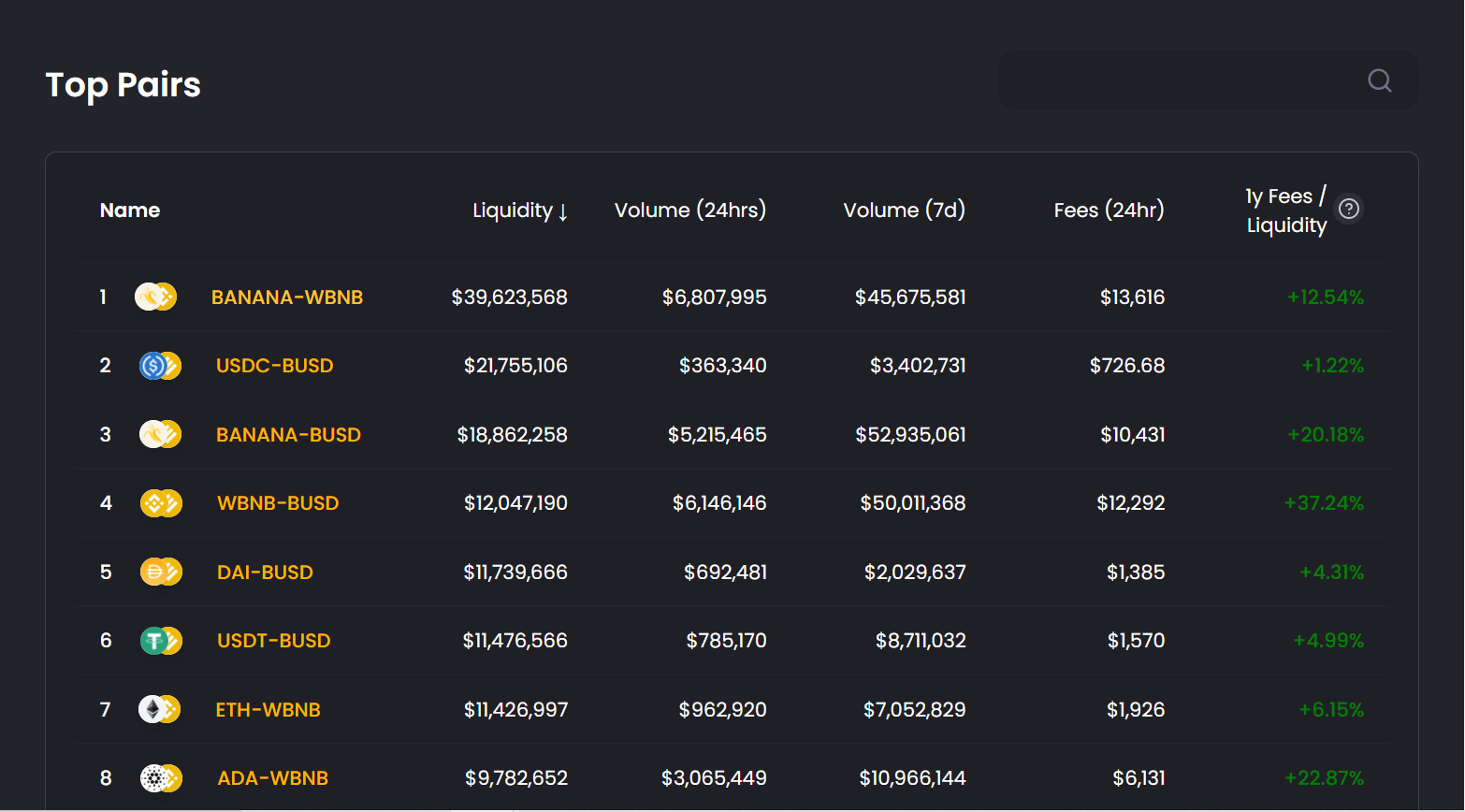Screen dimensions: 1465x812
Task: Click the WBNB-BUSD token pair icon
Action: (161, 503)
